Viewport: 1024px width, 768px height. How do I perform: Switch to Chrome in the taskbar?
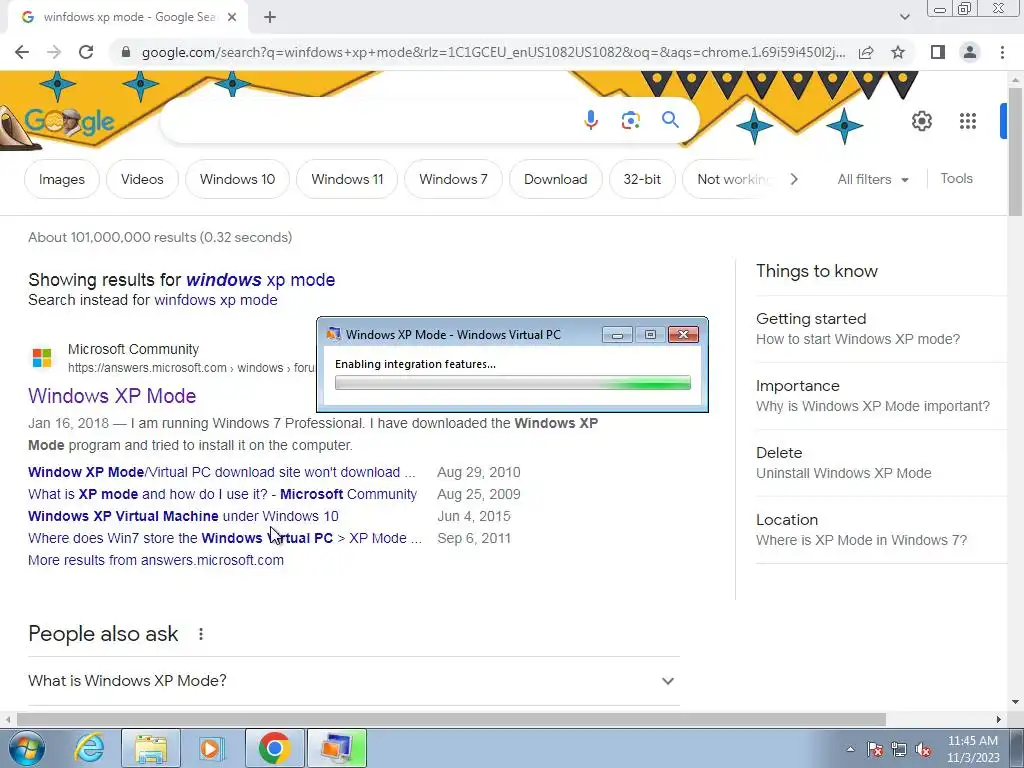click(274, 748)
